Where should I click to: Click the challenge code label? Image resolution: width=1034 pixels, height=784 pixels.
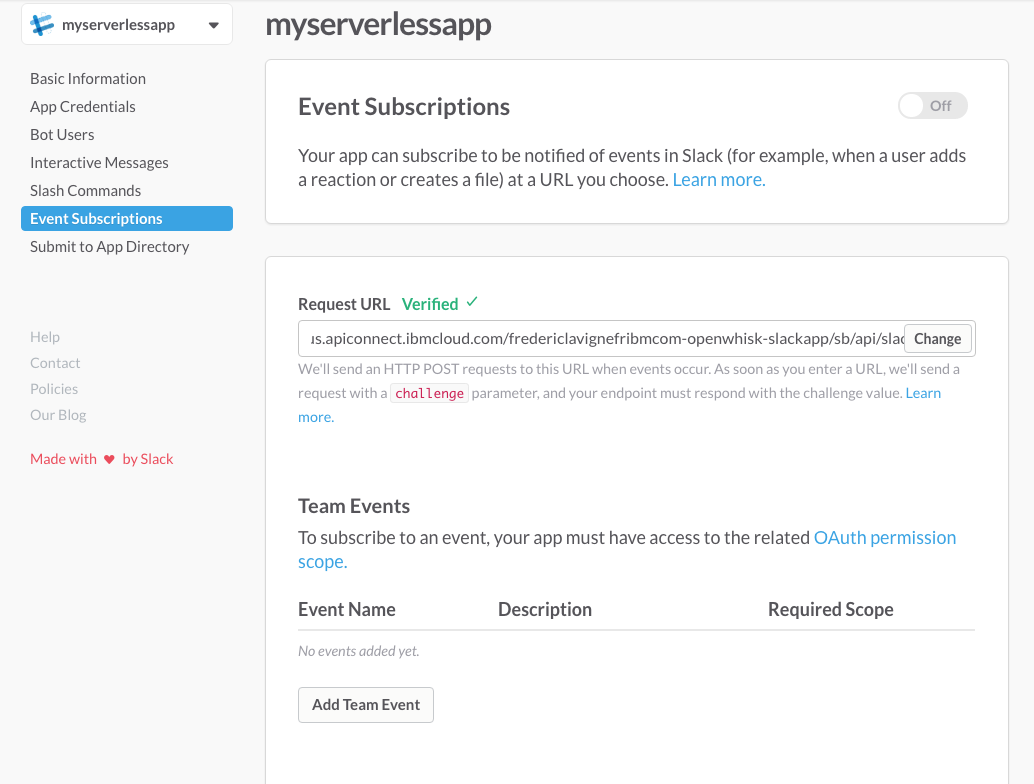point(429,393)
